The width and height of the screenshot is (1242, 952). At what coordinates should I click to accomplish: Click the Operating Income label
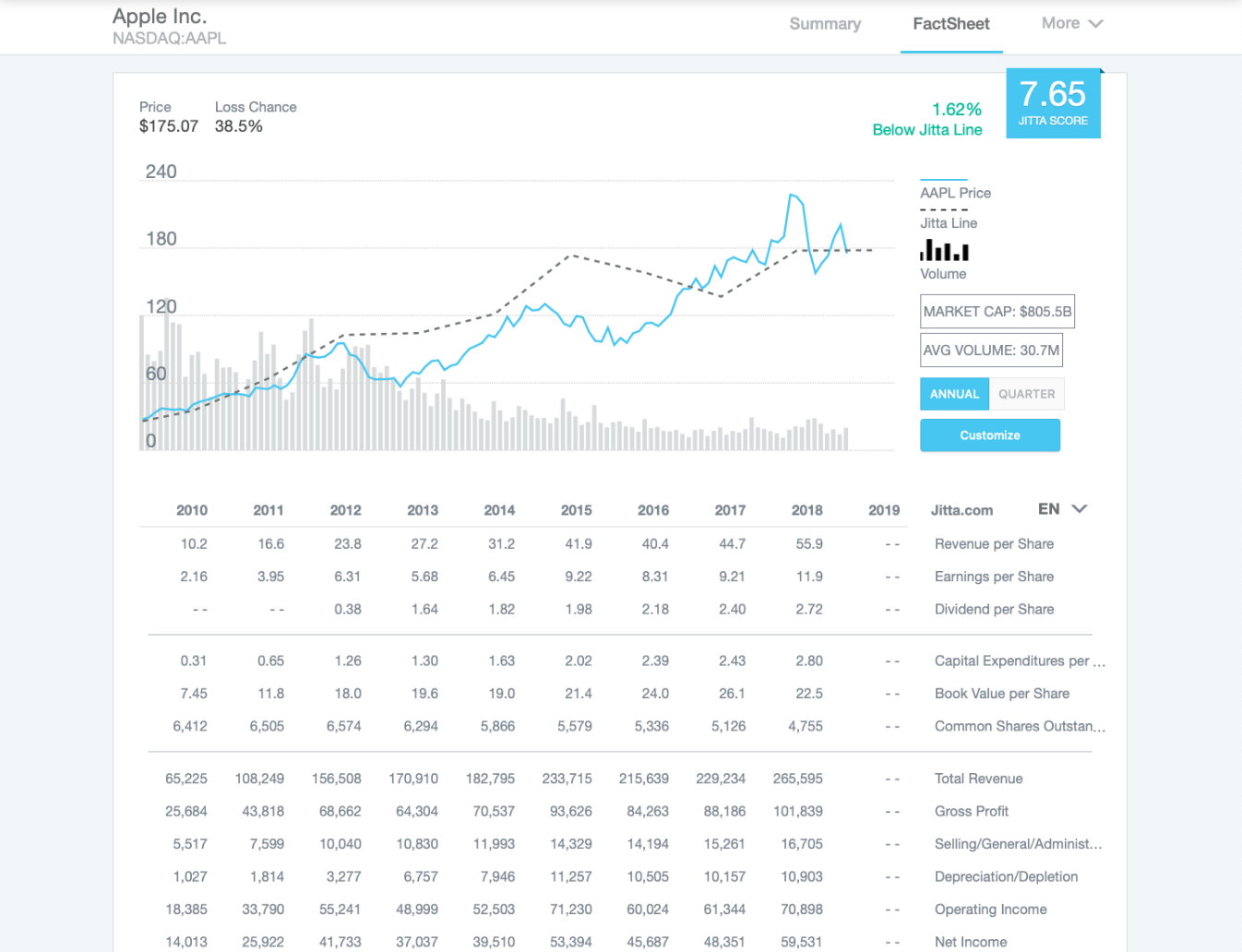pyautogui.click(x=990, y=910)
